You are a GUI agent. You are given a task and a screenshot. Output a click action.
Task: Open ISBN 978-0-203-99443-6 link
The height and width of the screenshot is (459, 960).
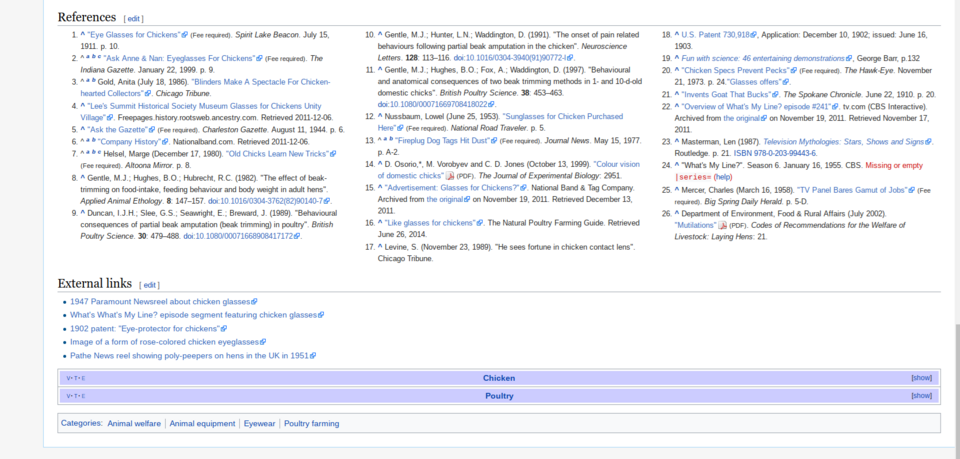[777, 153]
